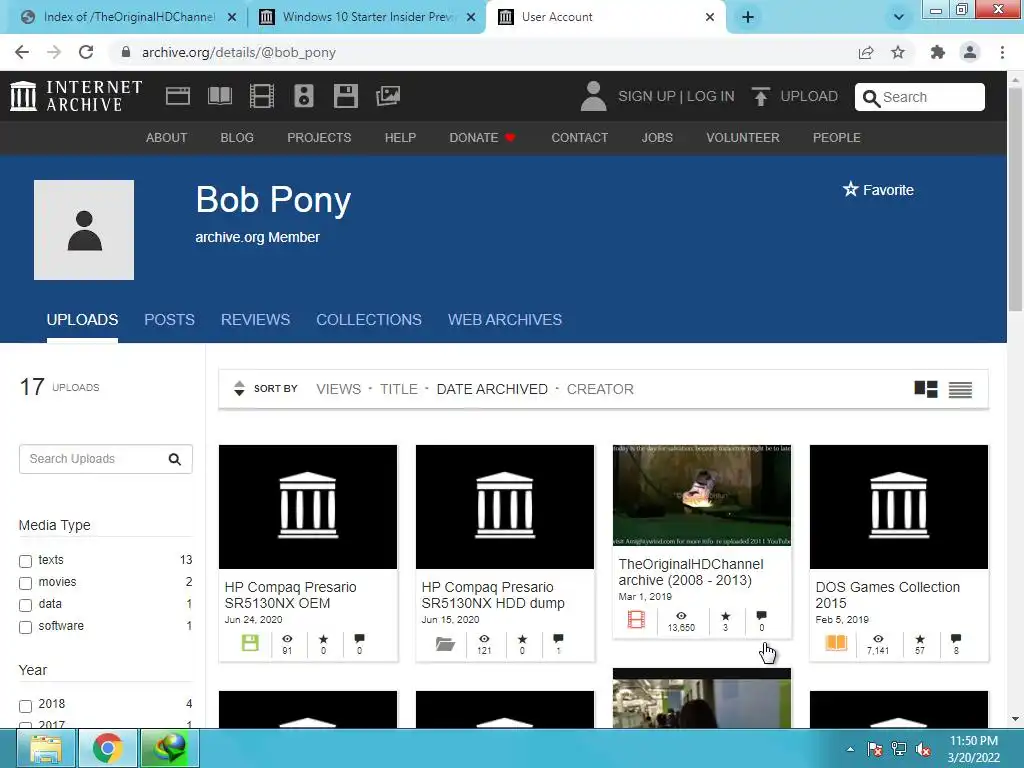Screen dimensions: 1024x768
Task: Click the Search Uploads magnifier icon
Action: coord(174,459)
